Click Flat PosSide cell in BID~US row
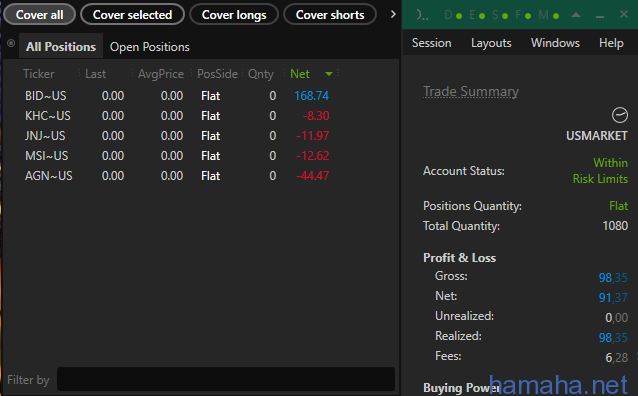638x396 pixels. (x=210, y=96)
